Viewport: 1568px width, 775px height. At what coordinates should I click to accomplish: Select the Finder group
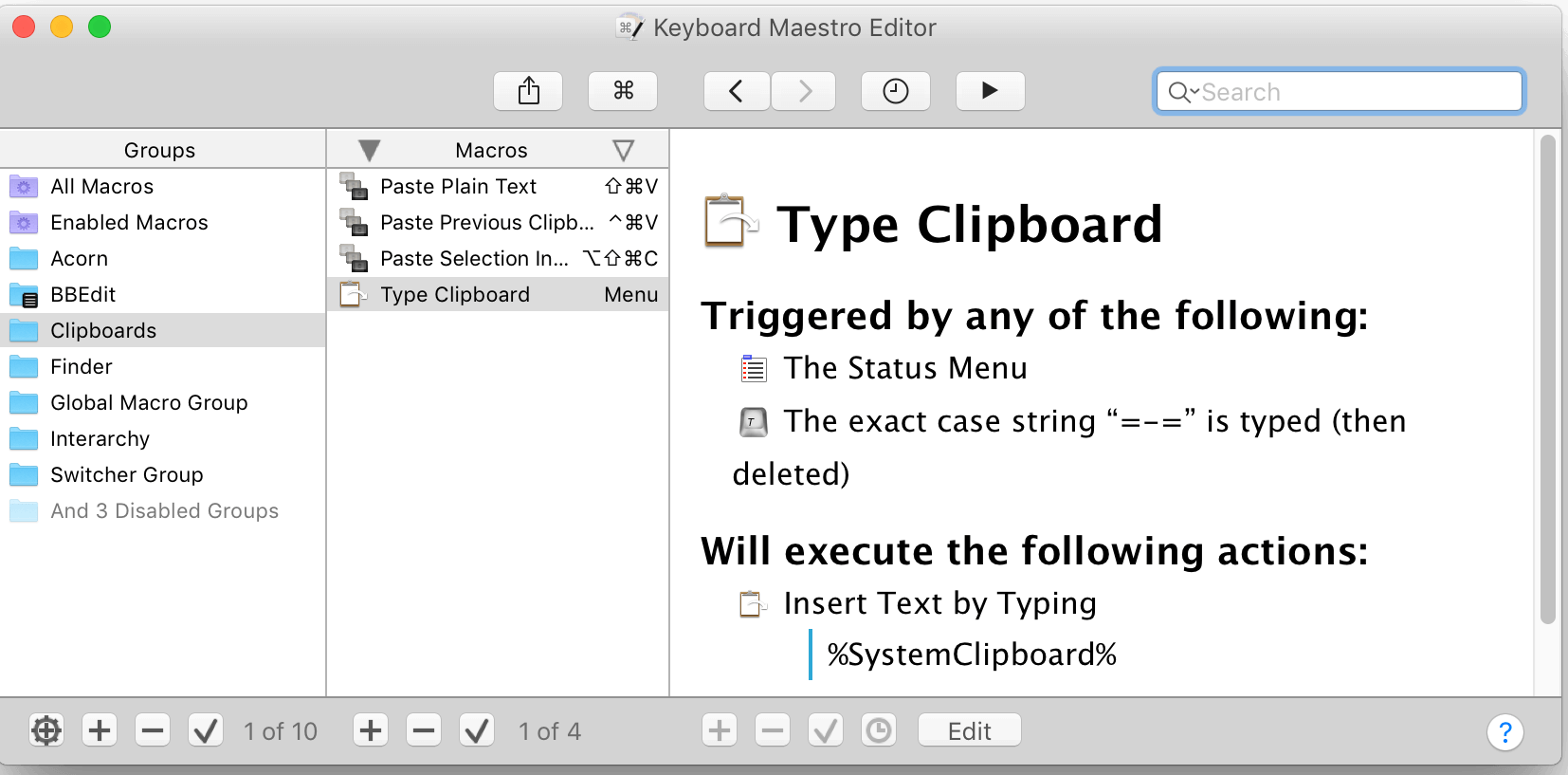pos(163,366)
